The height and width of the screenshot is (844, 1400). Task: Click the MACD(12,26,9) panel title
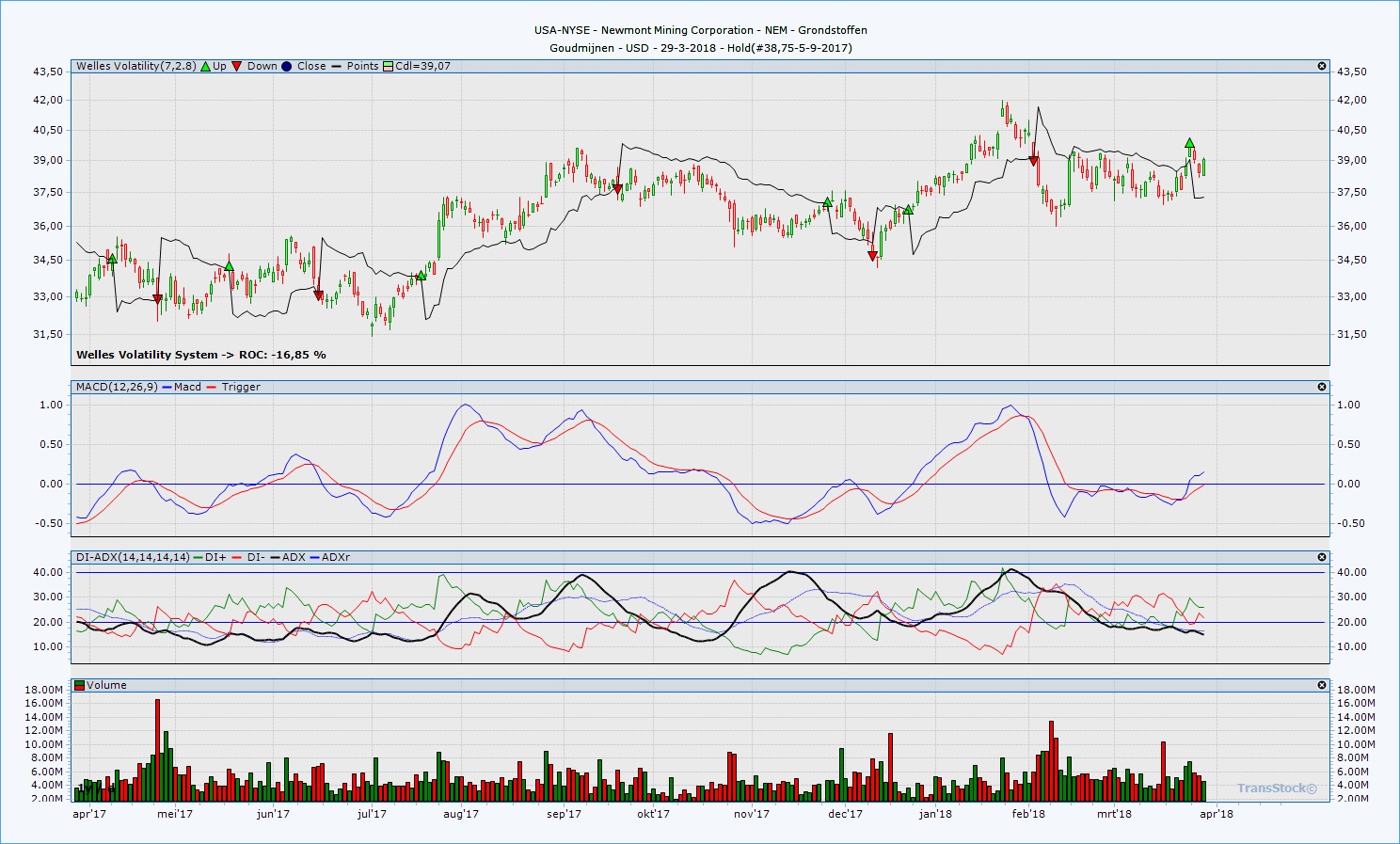117,387
